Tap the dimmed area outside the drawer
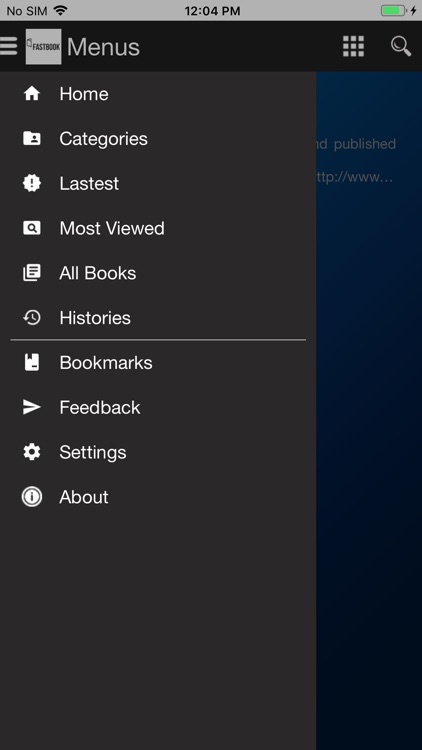The width and height of the screenshot is (422, 750). point(369,430)
